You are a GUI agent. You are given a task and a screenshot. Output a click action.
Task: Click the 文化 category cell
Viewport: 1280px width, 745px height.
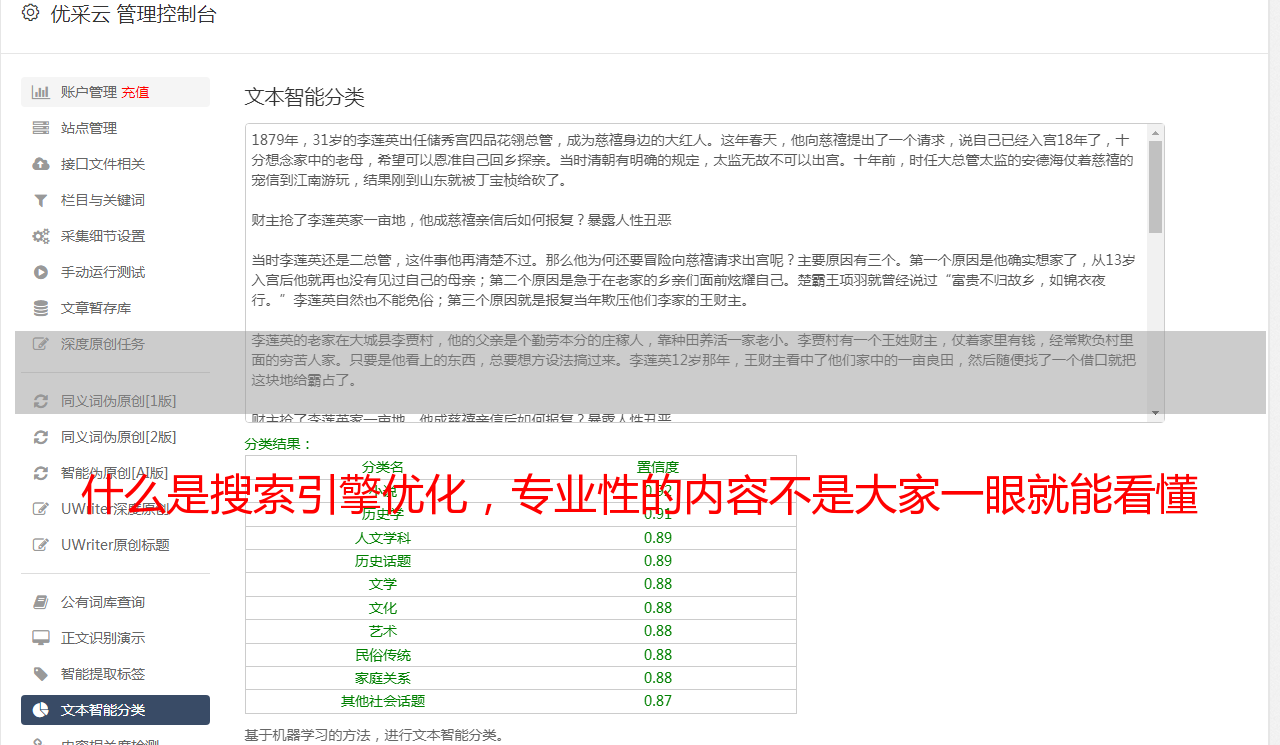[x=383, y=608]
